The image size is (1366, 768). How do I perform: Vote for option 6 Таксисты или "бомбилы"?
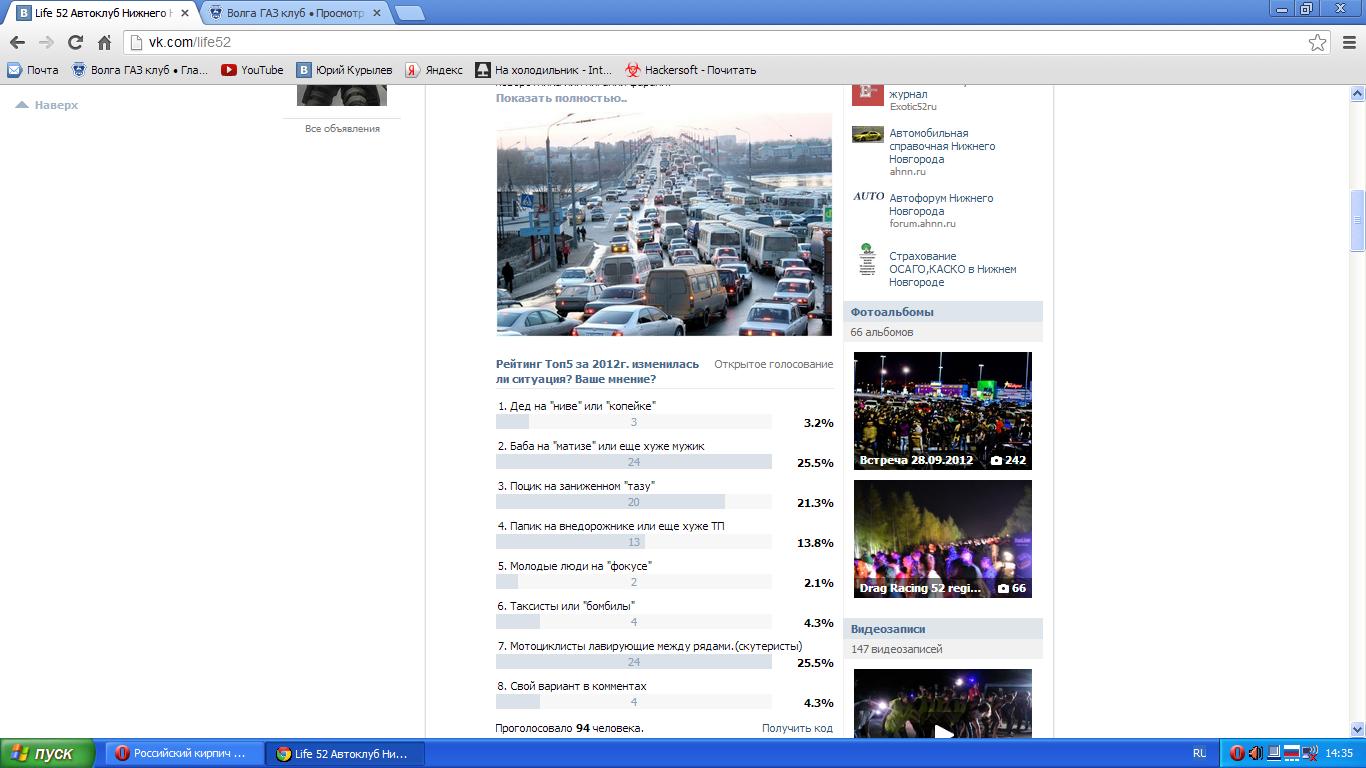tap(572, 606)
